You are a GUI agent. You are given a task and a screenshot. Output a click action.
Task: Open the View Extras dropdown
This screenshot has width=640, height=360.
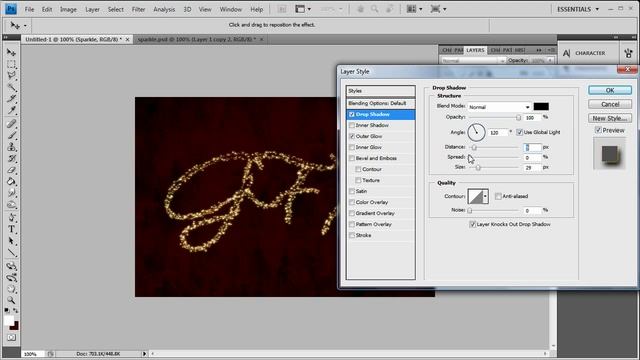(303, 9)
